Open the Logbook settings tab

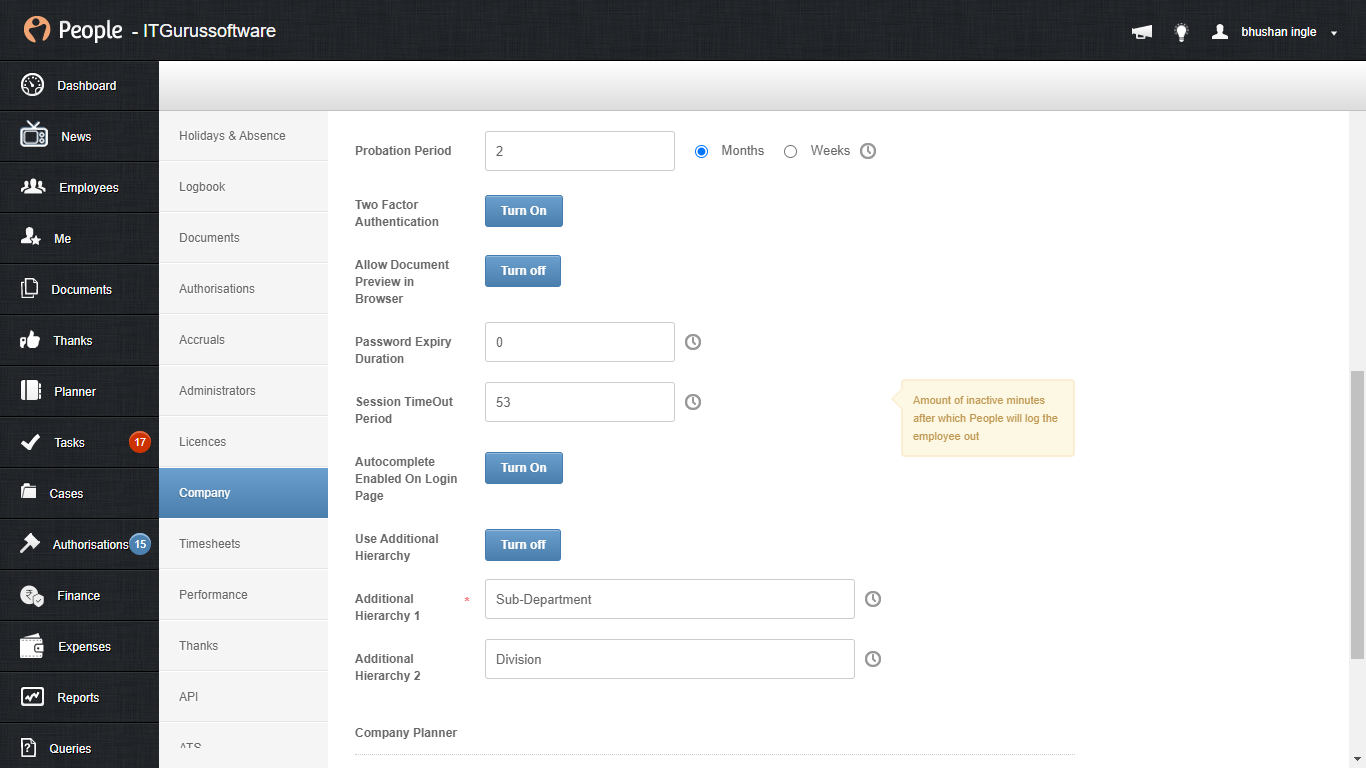[243, 187]
